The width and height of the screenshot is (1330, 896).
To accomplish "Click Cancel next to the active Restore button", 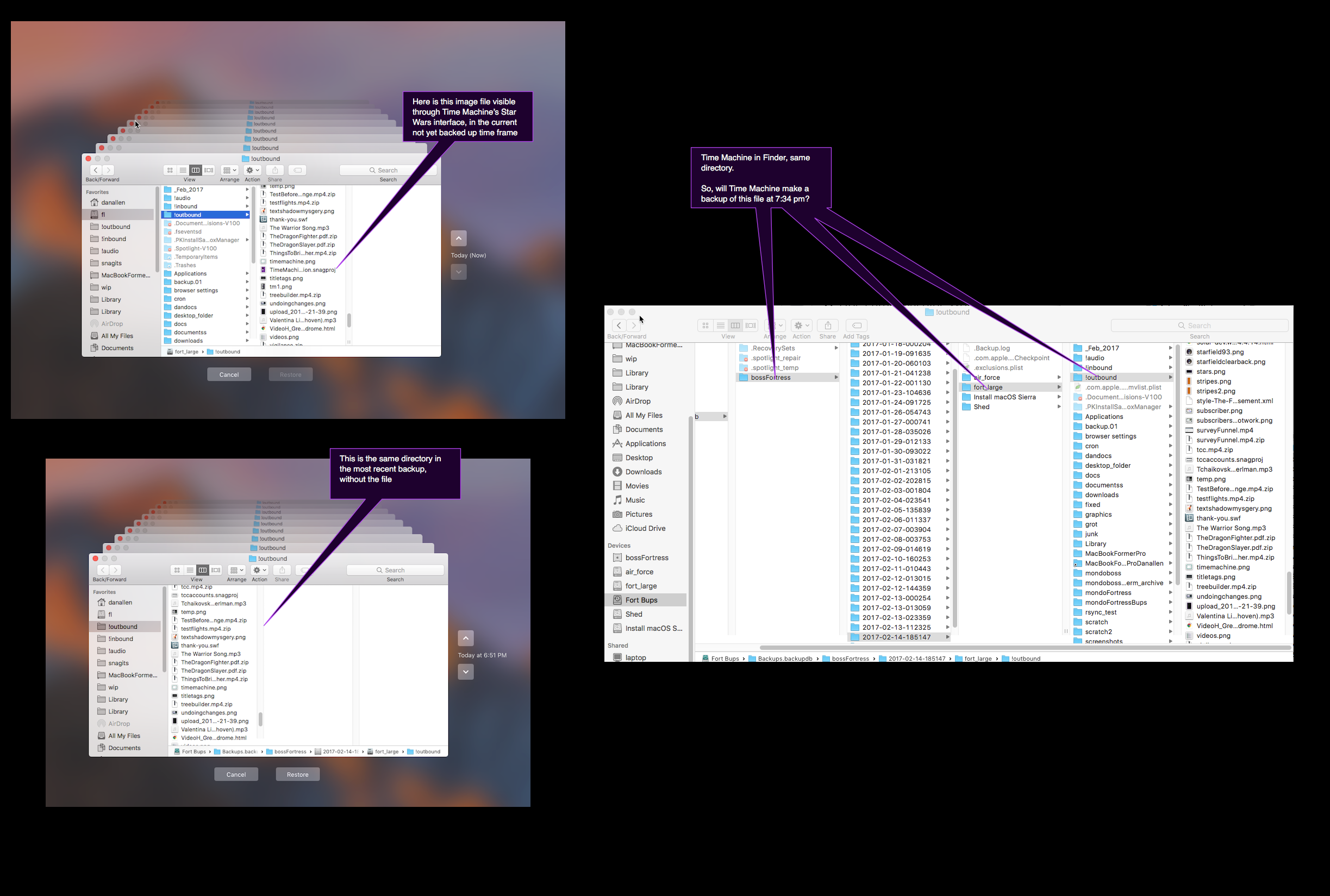I will [236, 774].
